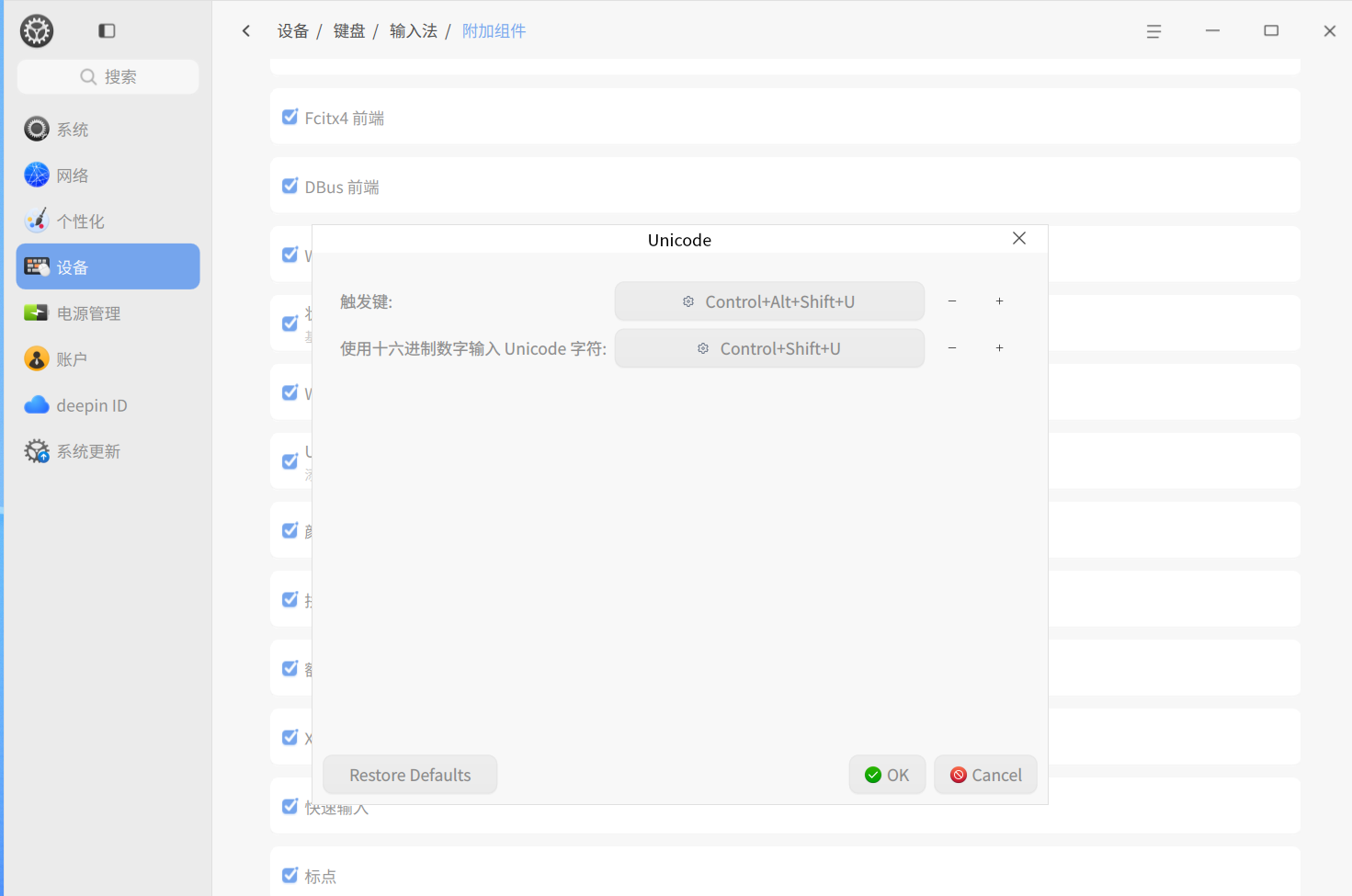1352x896 pixels.
Task: Click the Restore Defaults button
Action: pos(410,775)
